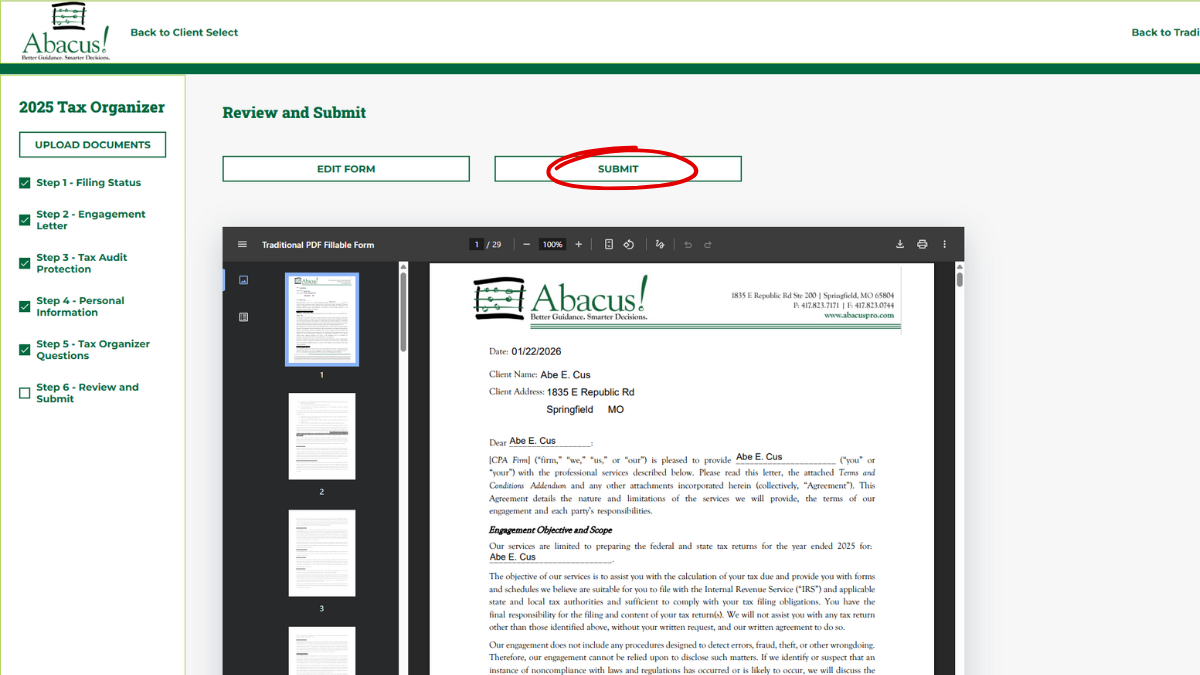Toggle Step 1 - Filing Status checkbox
This screenshot has height=675, width=1200.
(25, 184)
